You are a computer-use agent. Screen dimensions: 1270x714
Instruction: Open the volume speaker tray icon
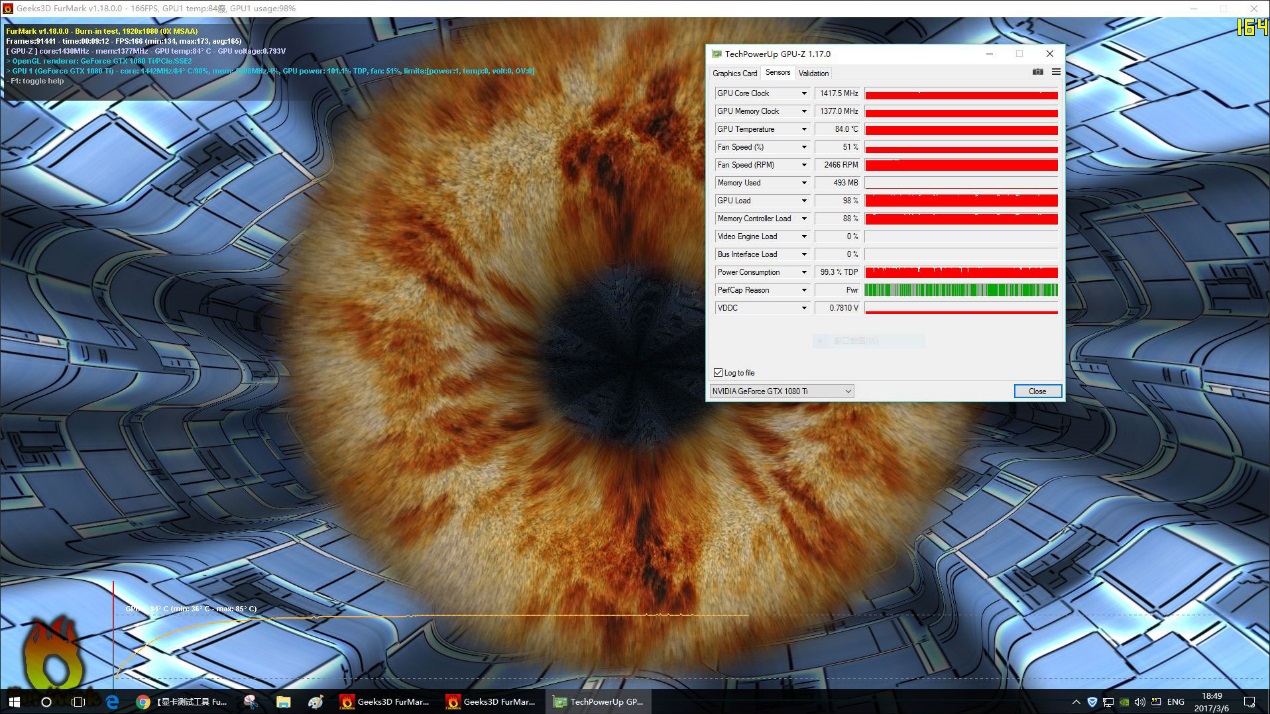[x=1140, y=702]
